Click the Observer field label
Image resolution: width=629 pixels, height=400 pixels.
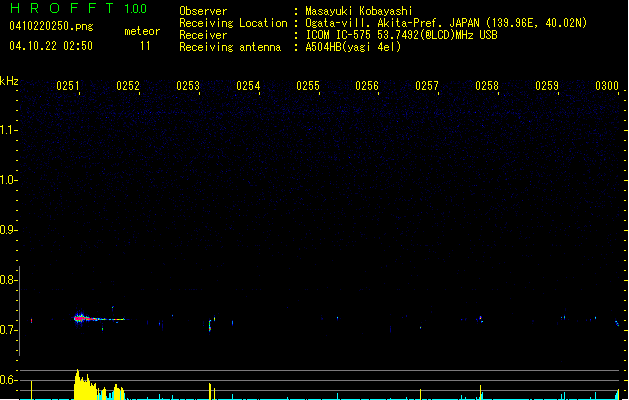coord(203,11)
